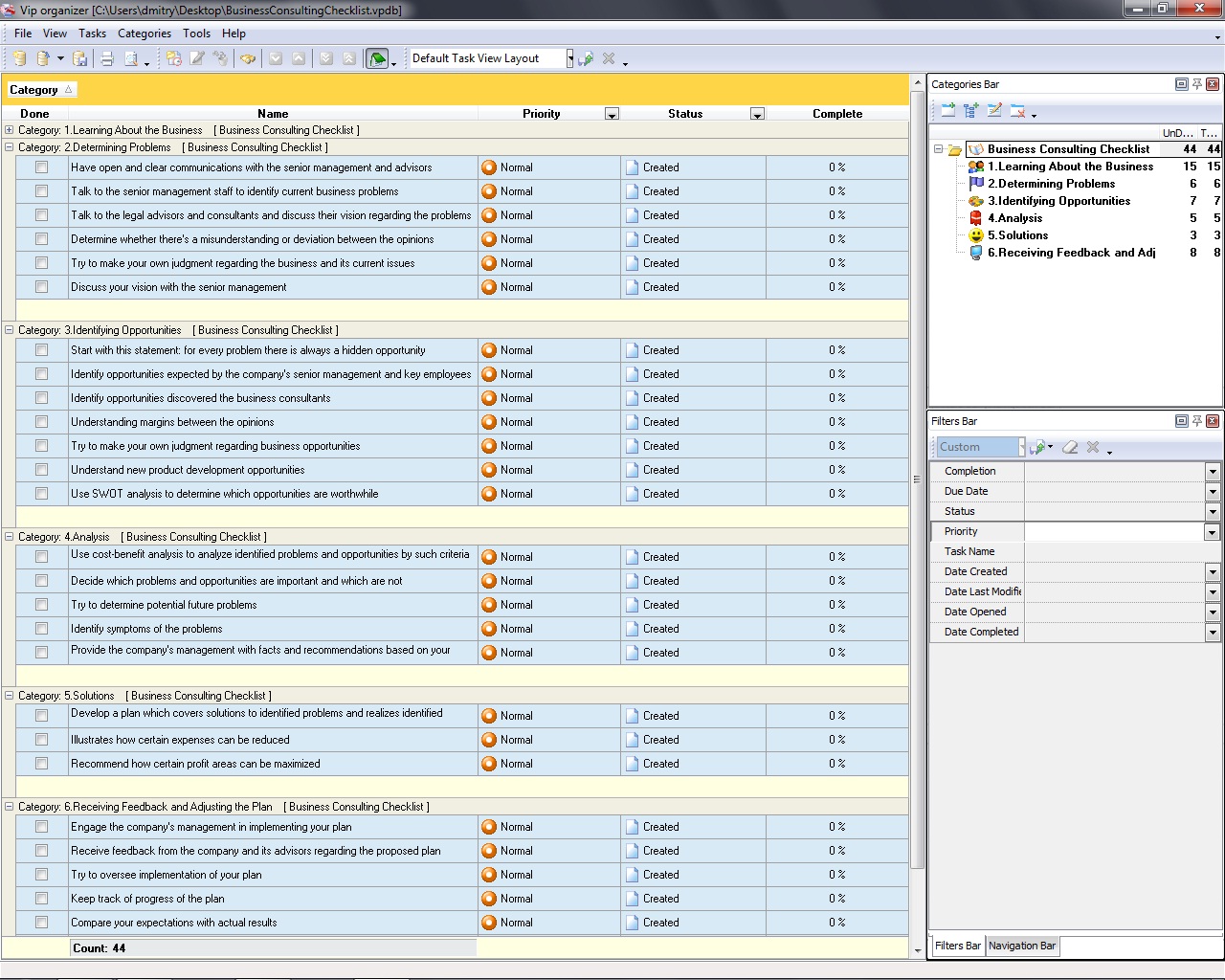Click the Print Preview magnifier icon
The height and width of the screenshot is (980, 1225).
coord(131,59)
